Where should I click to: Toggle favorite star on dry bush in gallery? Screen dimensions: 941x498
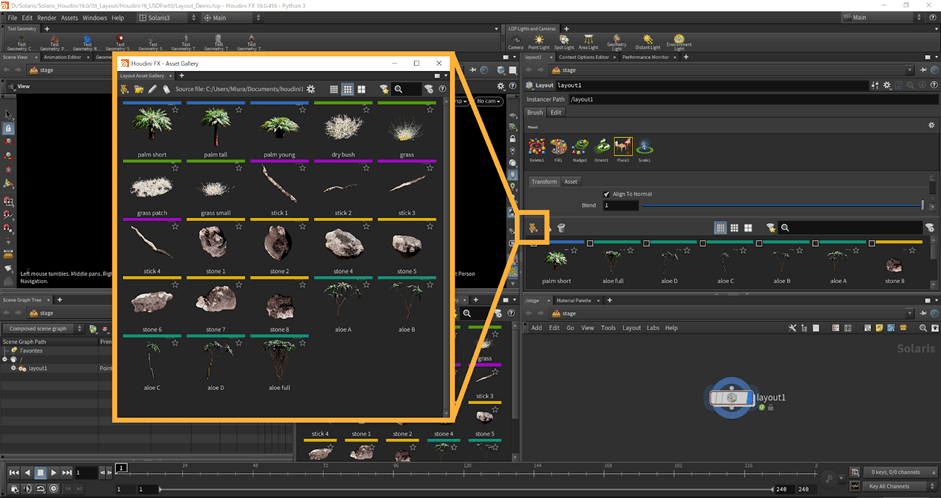(x=366, y=110)
